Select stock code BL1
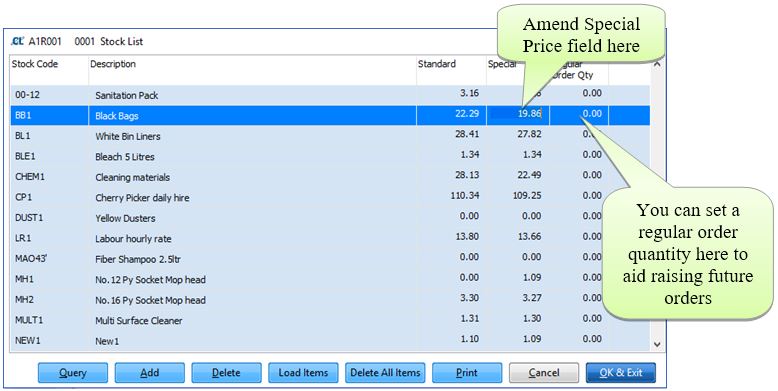The image size is (778, 391). (23, 135)
